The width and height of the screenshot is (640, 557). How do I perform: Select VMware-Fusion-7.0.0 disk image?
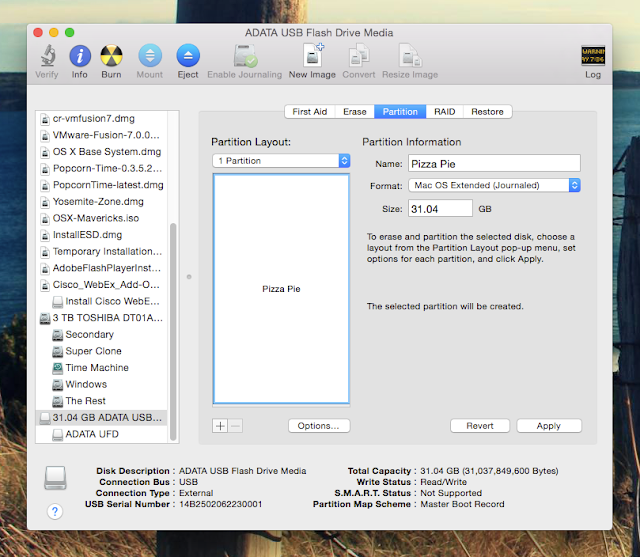tap(101, 135)
